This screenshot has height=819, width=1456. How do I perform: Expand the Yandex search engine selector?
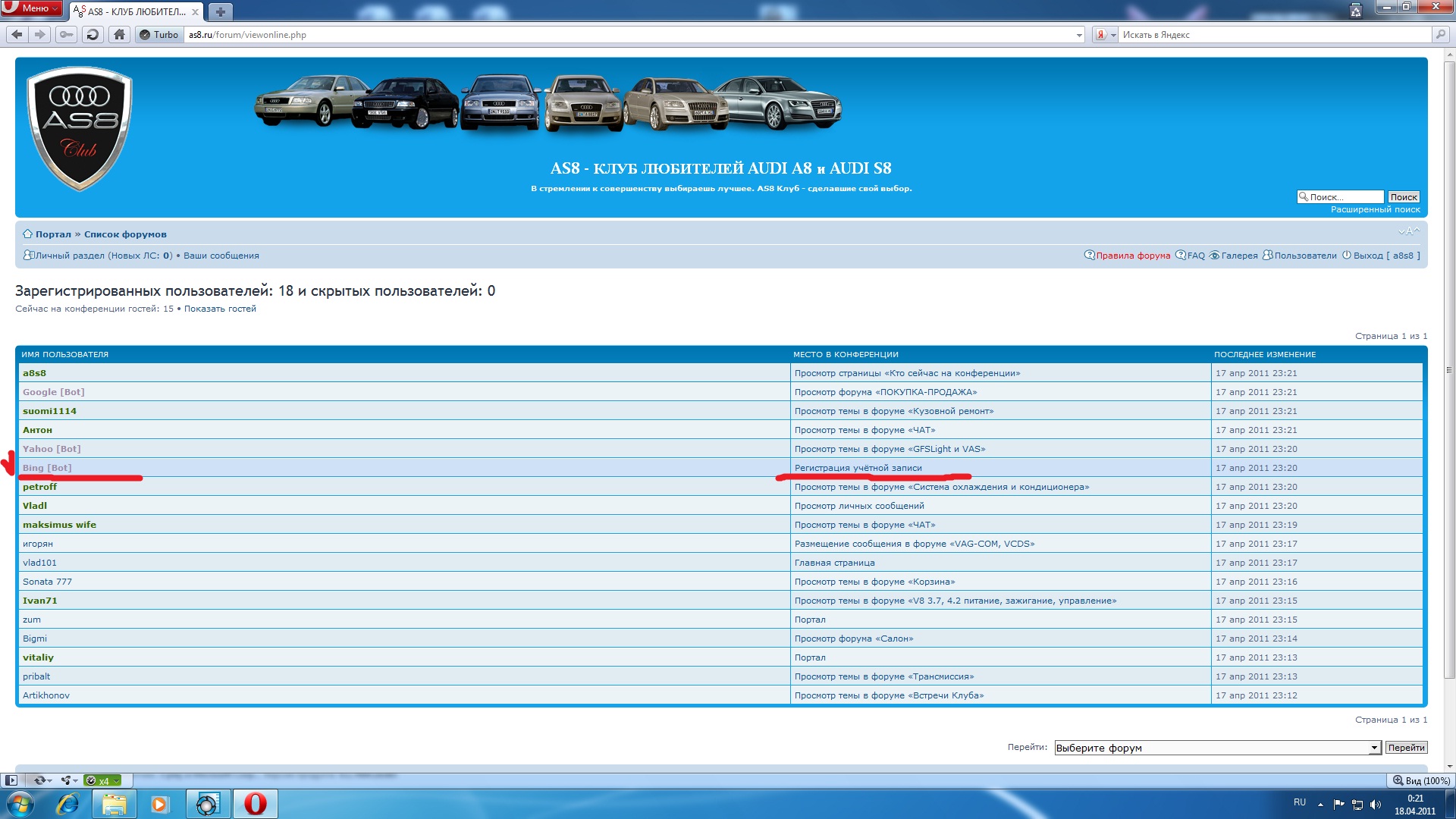1105,35
